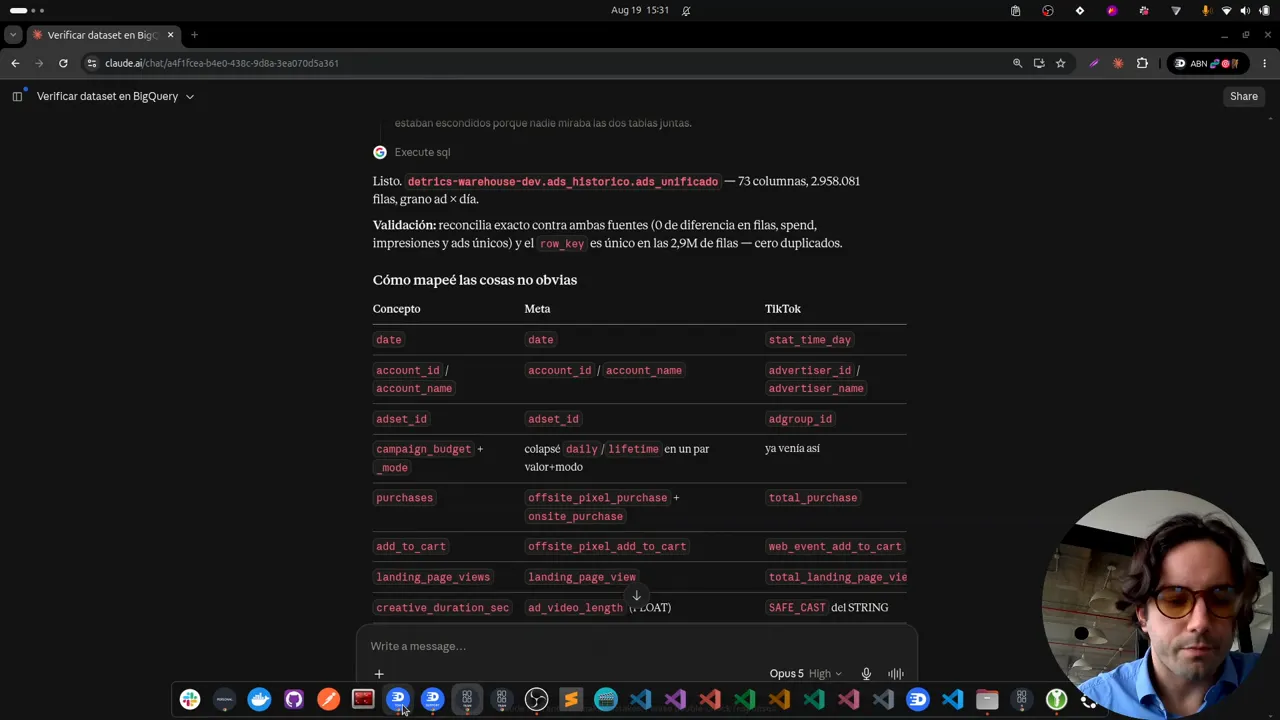Open the green Y app in dock
Screen dimensions: 1280x720
point(1056,700)
